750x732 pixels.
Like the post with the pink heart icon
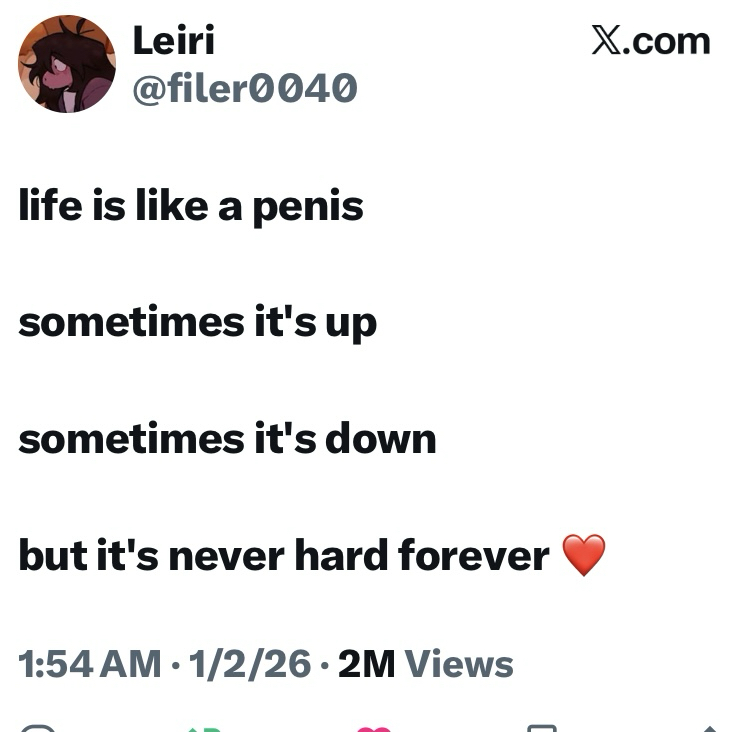pos(374,727)
